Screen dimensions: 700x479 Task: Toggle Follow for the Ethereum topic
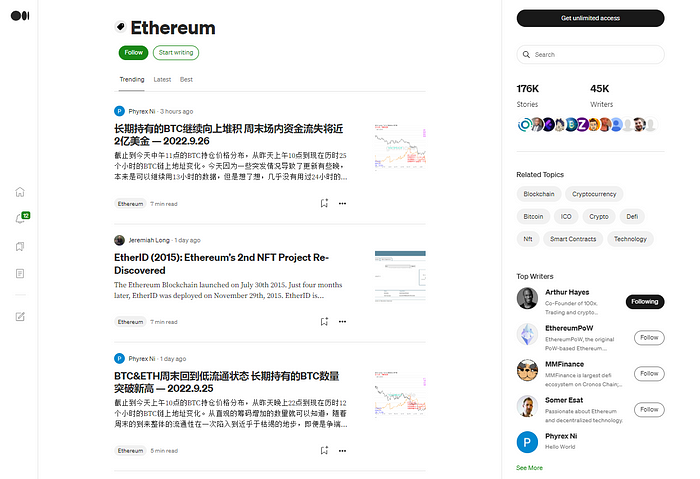point(133,53)
